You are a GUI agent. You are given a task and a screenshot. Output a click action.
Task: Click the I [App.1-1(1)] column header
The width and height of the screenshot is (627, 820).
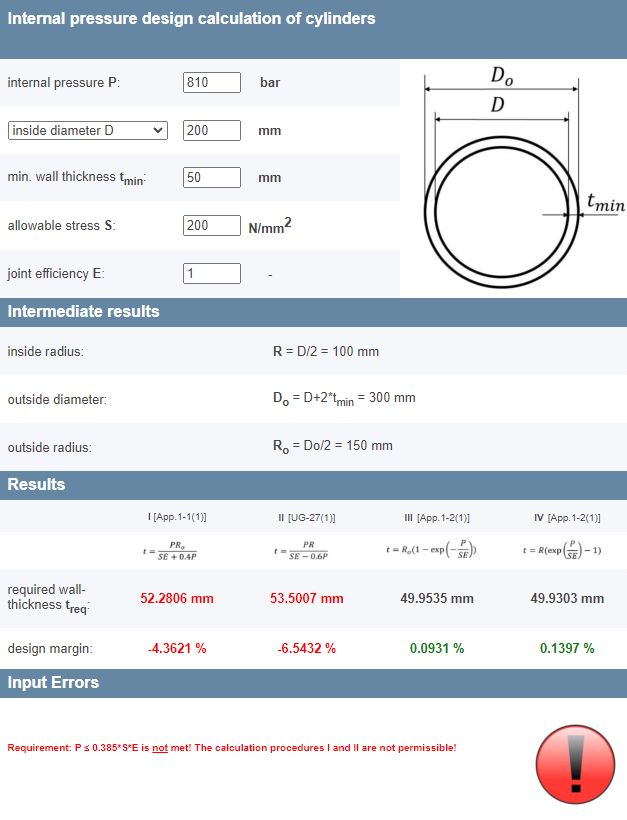coord(177,517)
